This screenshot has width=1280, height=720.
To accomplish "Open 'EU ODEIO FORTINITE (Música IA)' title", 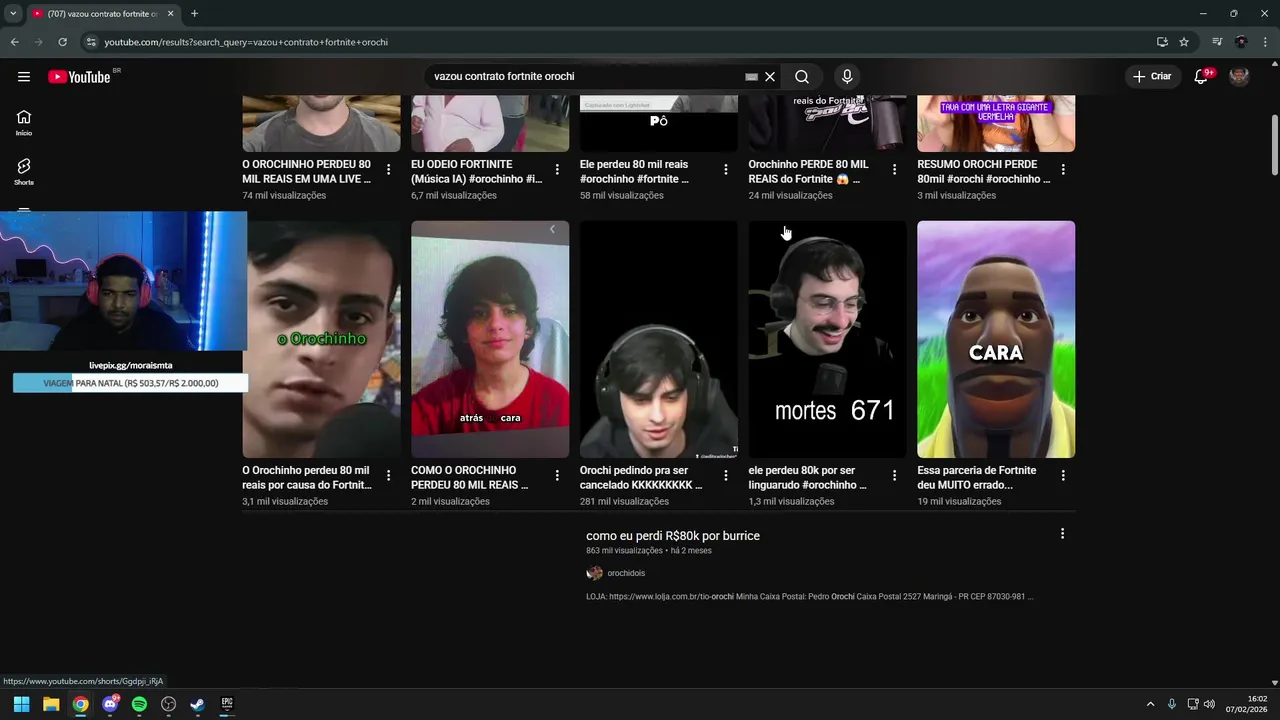I will coord(476,171).
